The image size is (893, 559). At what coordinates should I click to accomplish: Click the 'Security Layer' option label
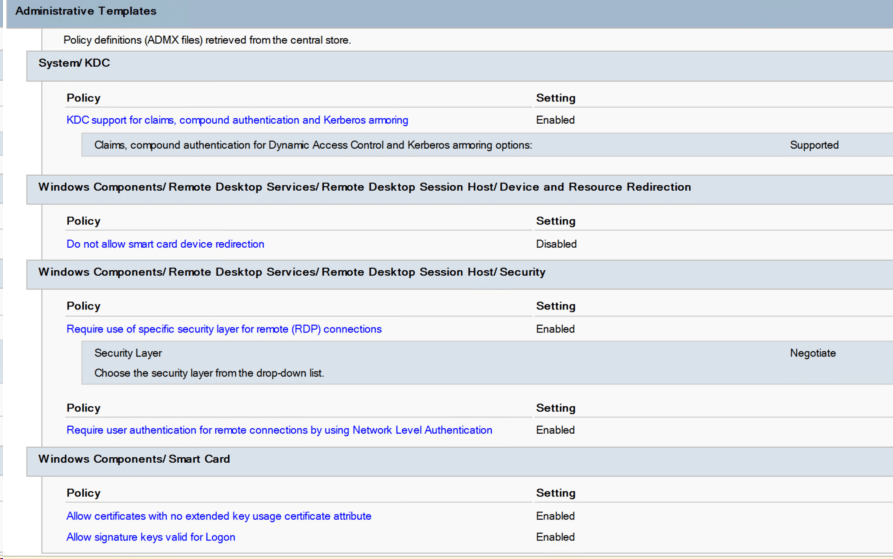128,353
